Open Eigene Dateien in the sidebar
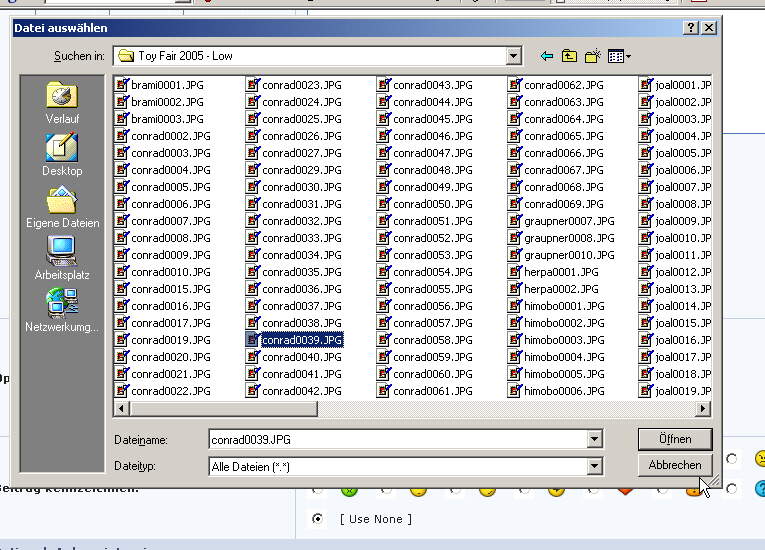 coord(62,208)
